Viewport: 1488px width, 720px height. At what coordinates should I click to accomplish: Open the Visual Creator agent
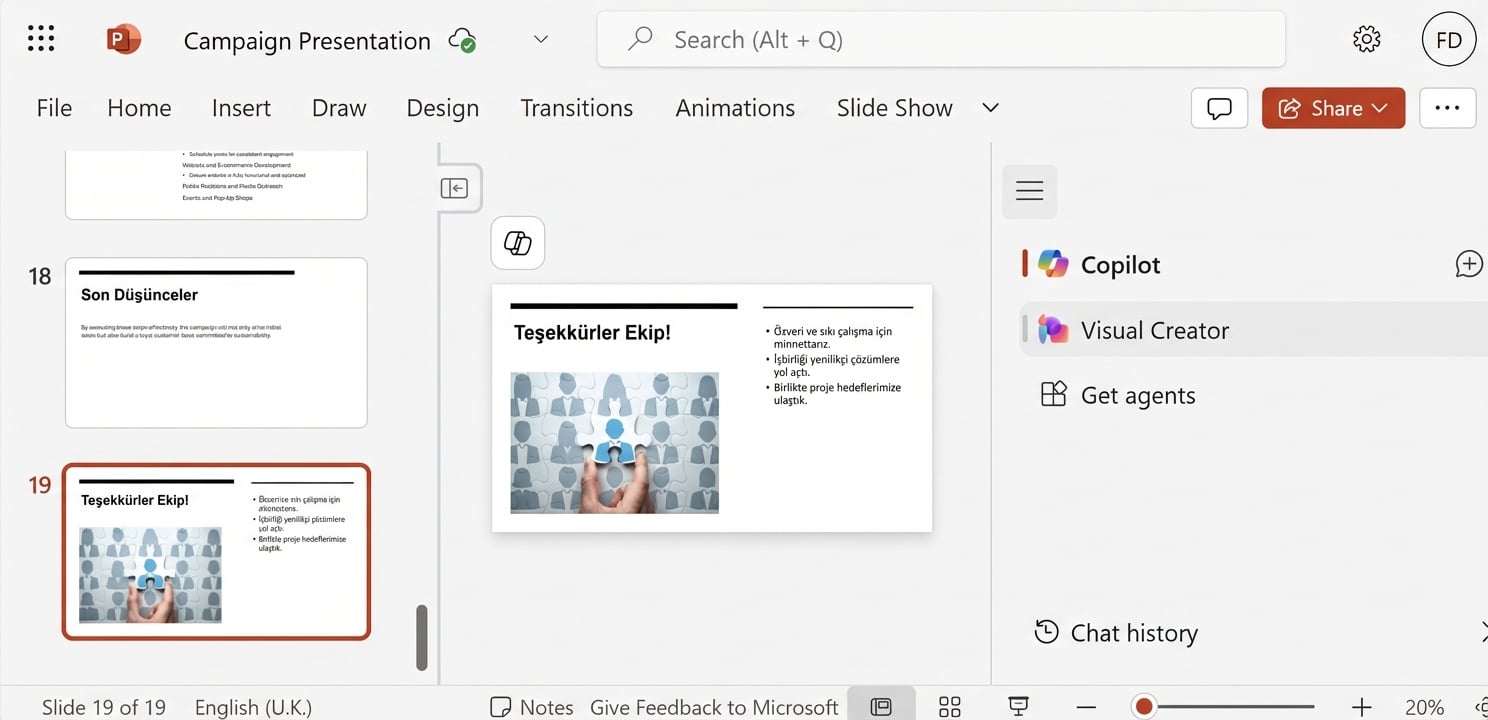pos(1155,330)
